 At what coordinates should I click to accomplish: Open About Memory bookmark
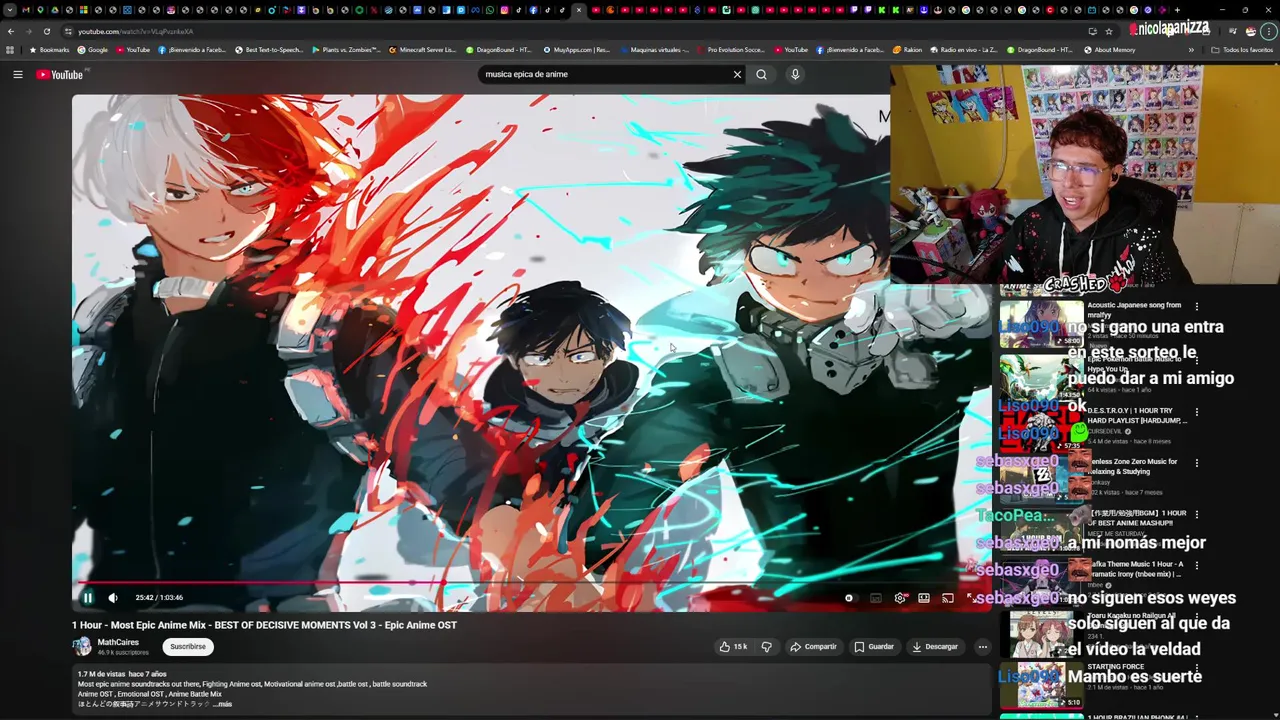pos(1109,50)
